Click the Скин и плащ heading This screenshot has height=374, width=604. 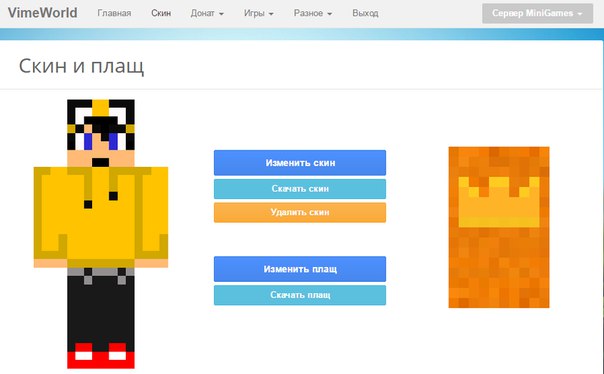click(x=81, y=66)
